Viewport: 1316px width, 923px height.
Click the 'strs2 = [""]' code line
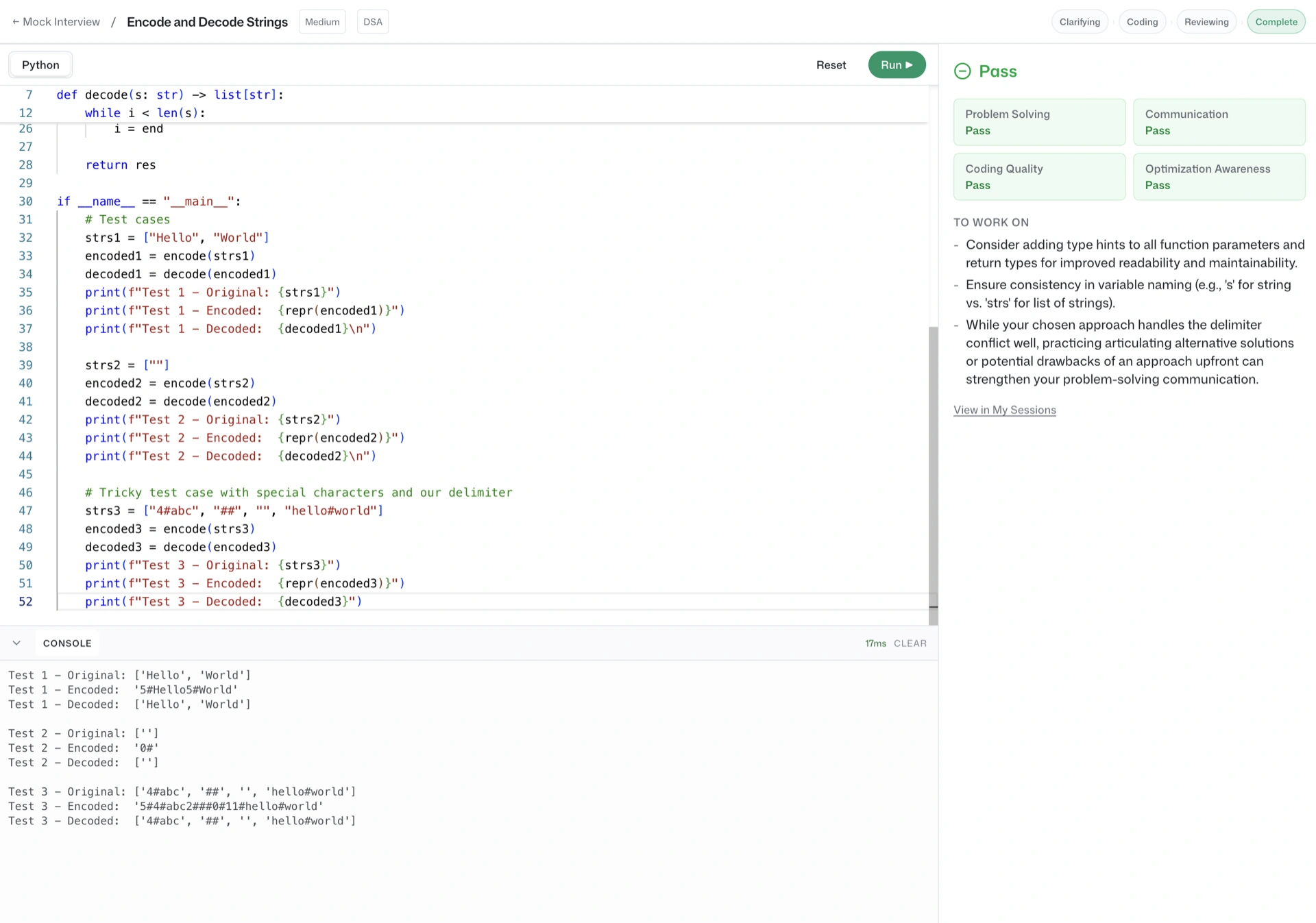tap(127, 365)
